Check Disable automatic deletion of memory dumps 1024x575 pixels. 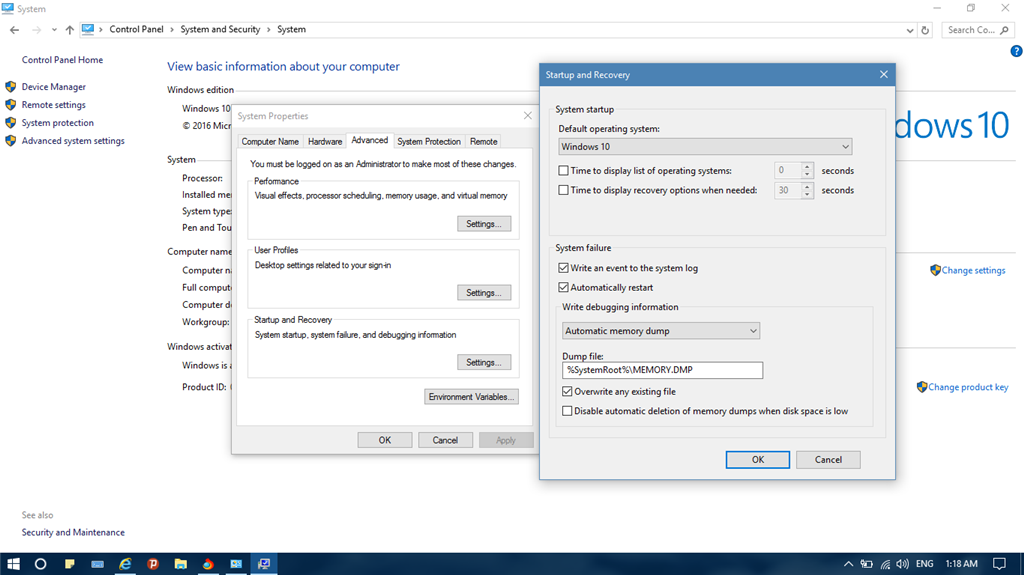point(567,411)
